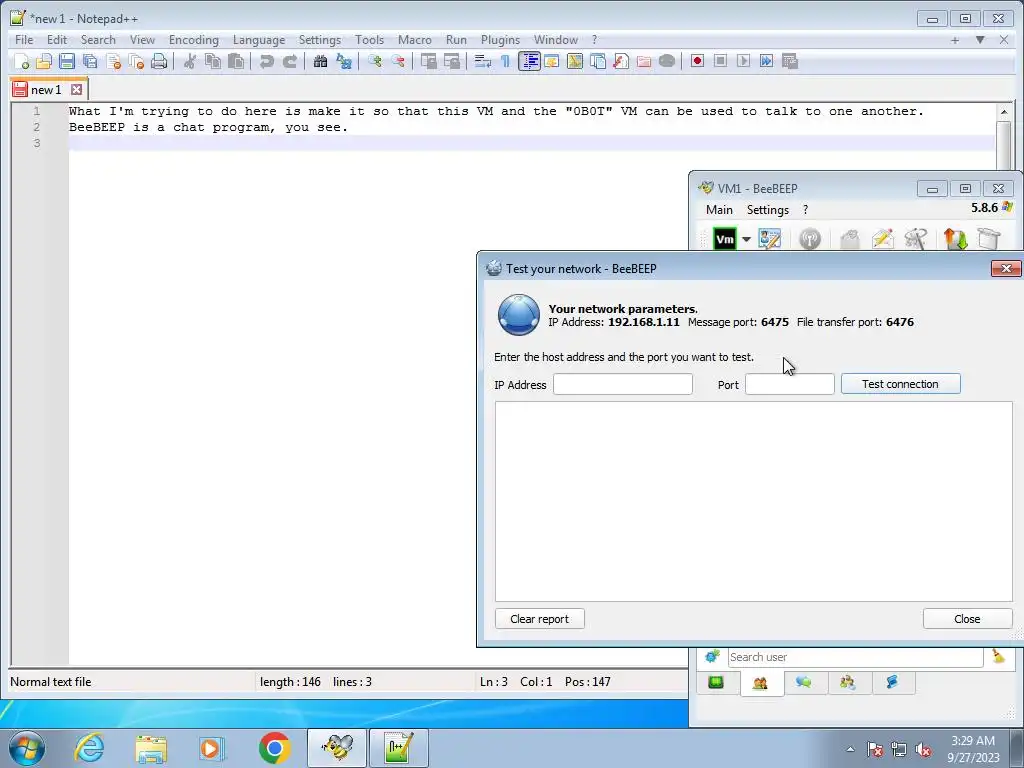The image size is (1024, 768).
Task: Open Google Chrome from the taskbar
Action: 274,748
